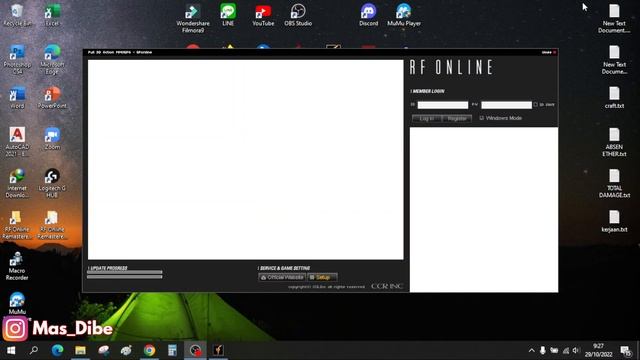Select the Internet Download Manager desktop icon
The height and width of the screenshot is (360, 640).
click(17, 183)
